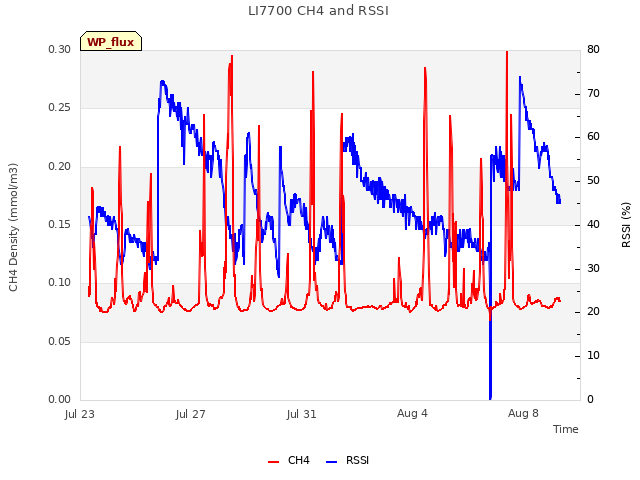Toggle the CH4 legend entry

point(289,460)
